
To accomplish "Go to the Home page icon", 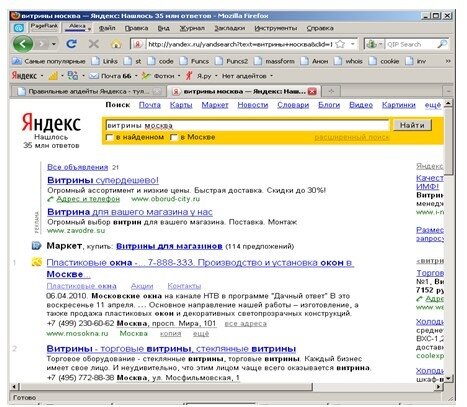I will [116, 44].
